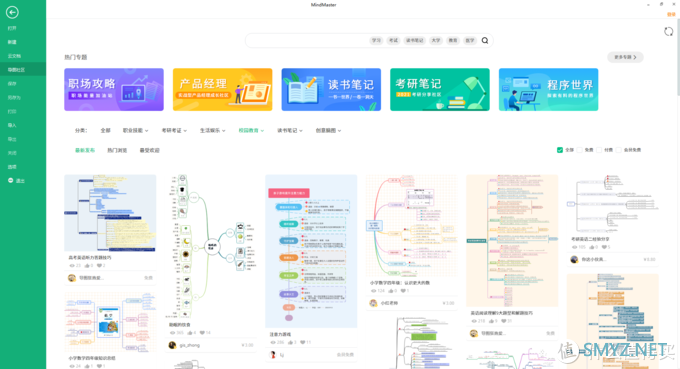The height and width of the screenshot is (369, 680).
Task: Open the 程序世界 topic banner
Action: 548,89
